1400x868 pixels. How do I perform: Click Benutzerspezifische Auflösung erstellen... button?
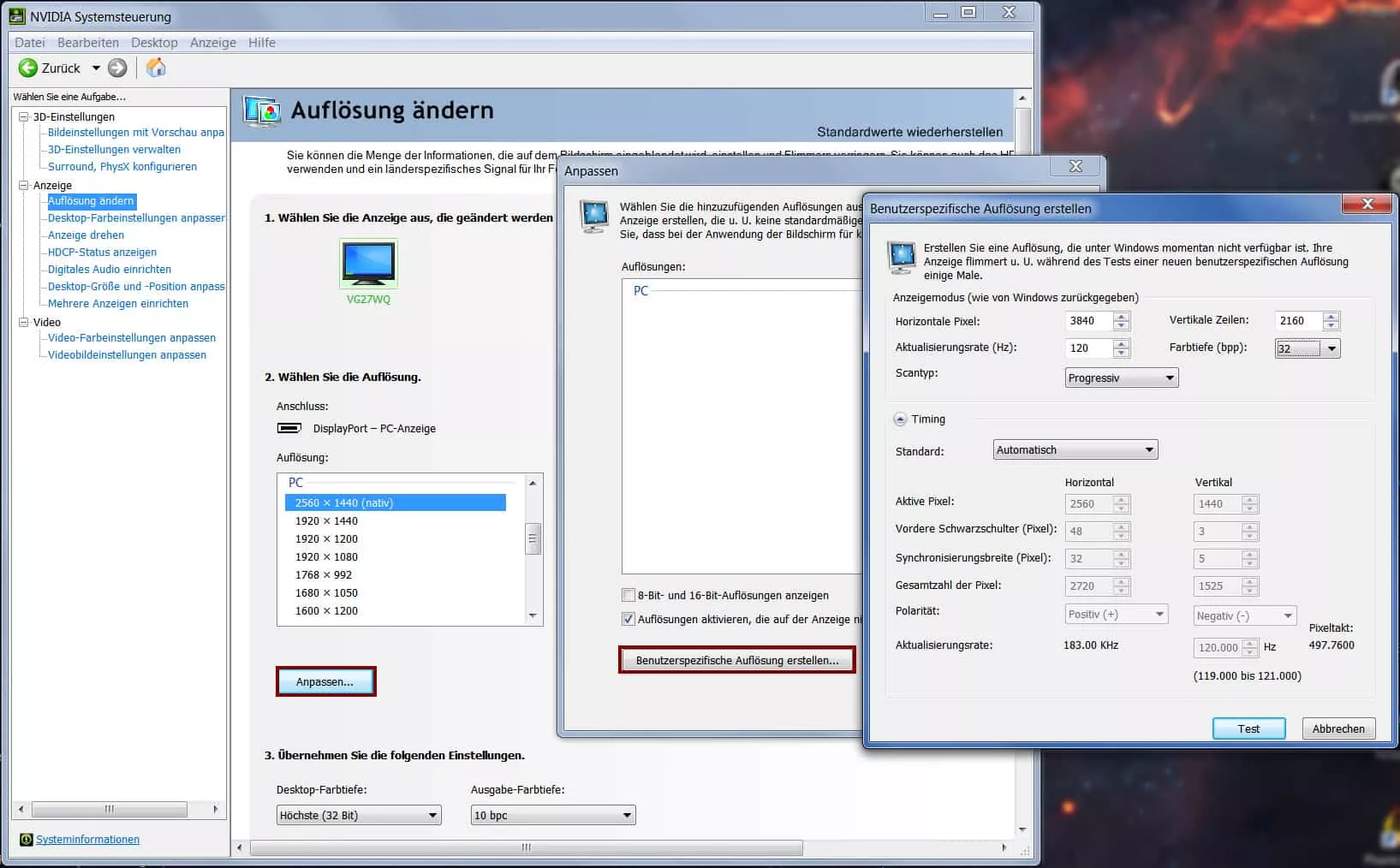click(x=737, y=661)
